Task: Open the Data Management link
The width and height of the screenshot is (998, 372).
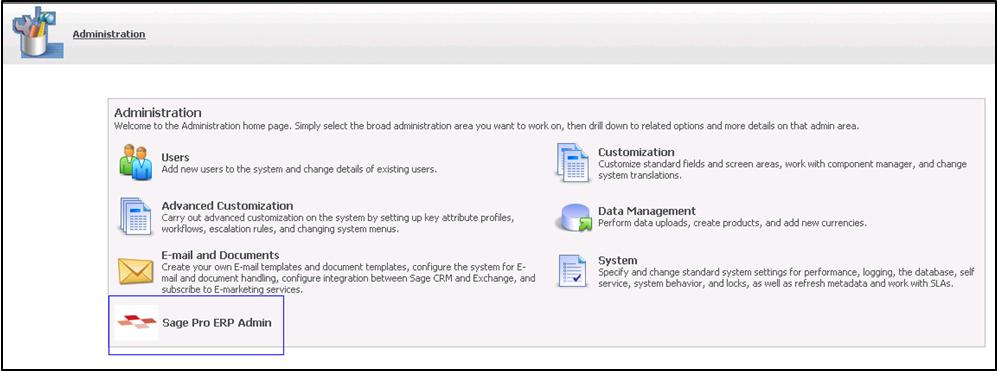Action: (x=647, y=211)
